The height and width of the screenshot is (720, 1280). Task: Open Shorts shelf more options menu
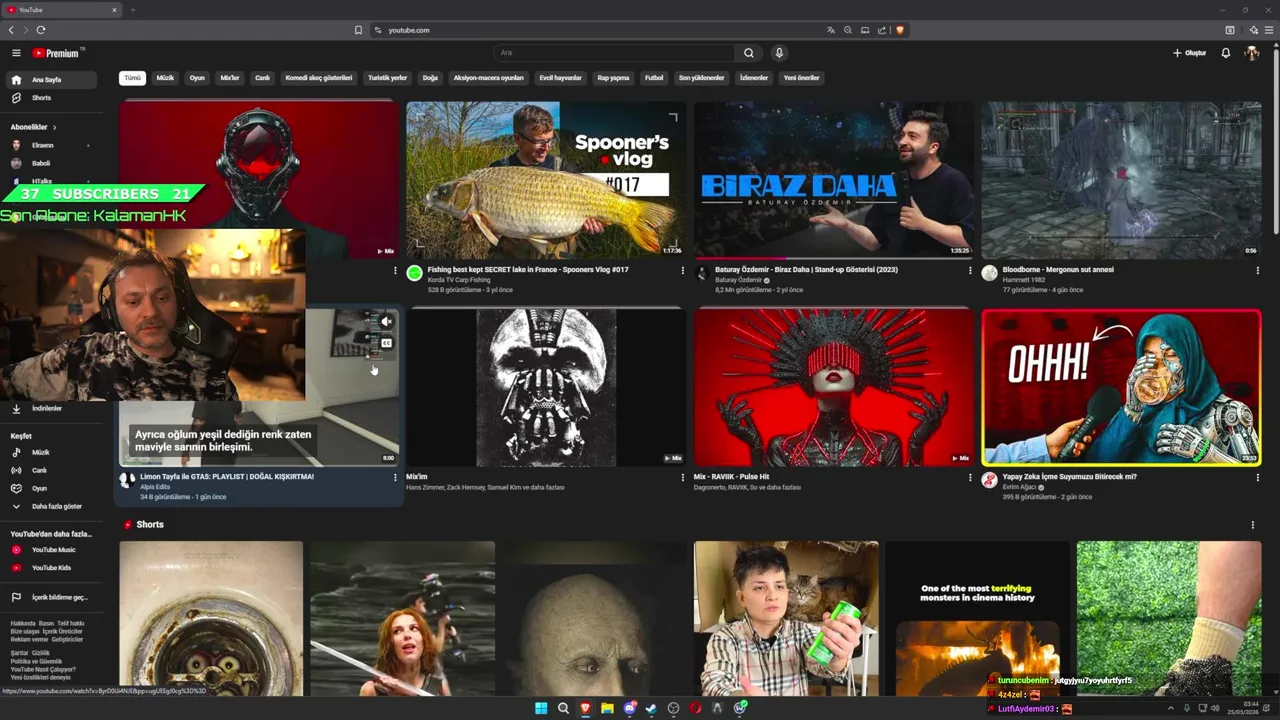click(x=1252, y=525)
